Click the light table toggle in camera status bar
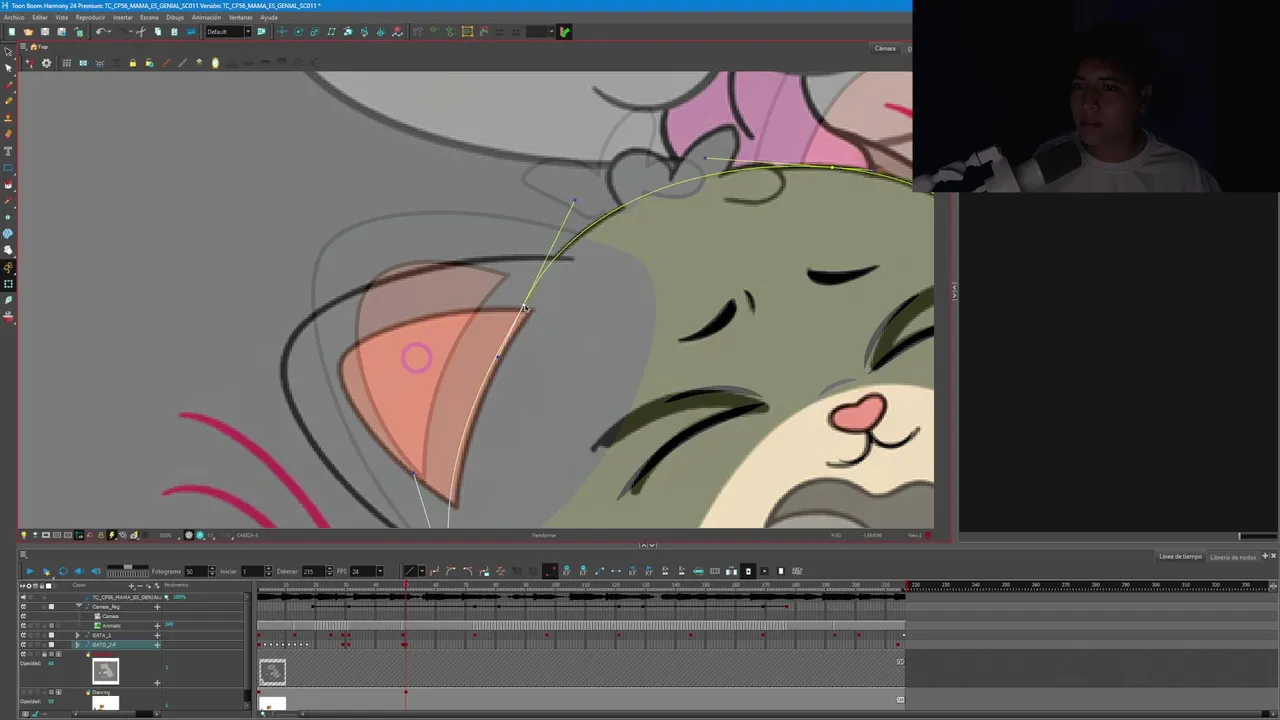This screenshot has width=1280, height=720. [x=24, y=535]
